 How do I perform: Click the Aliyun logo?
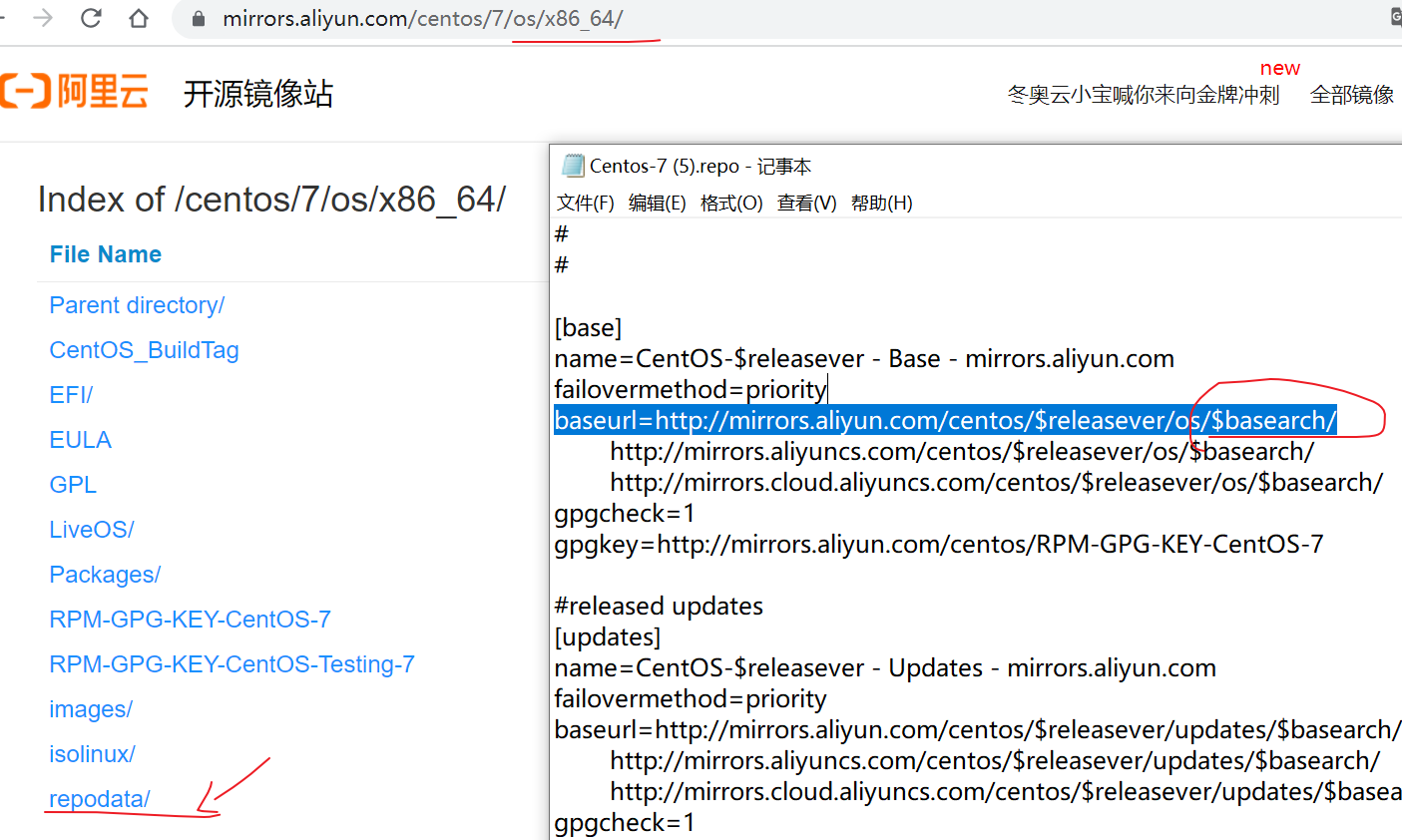(x=75, y=92)
